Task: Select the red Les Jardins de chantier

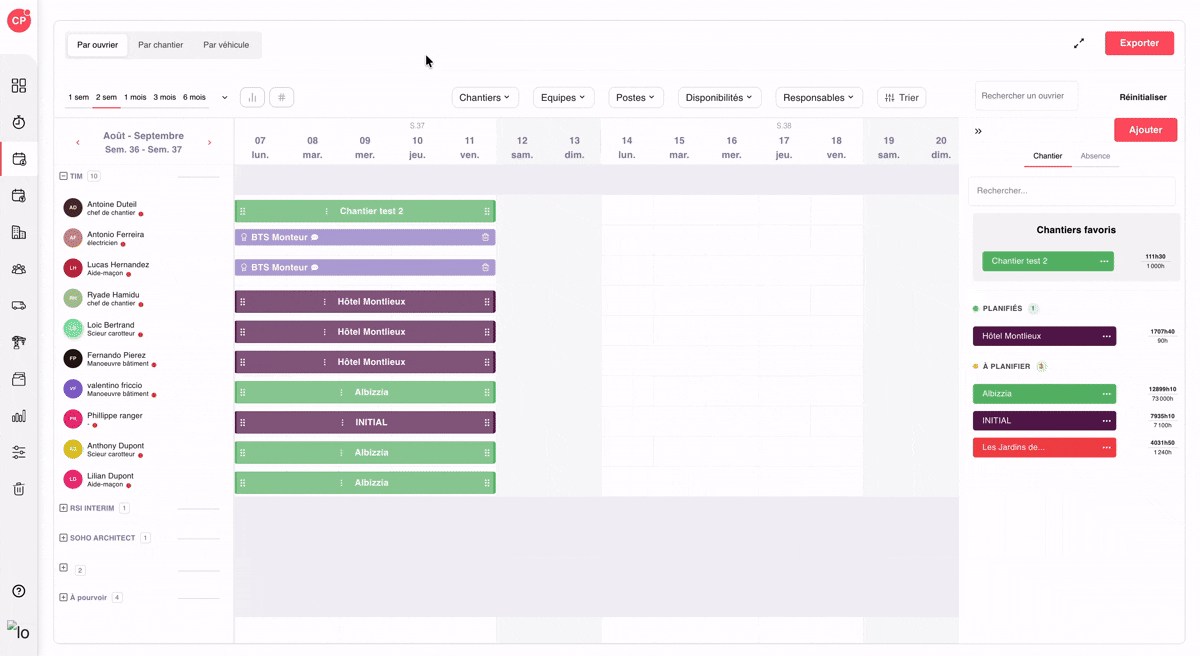Action: tap(1044, 447)
